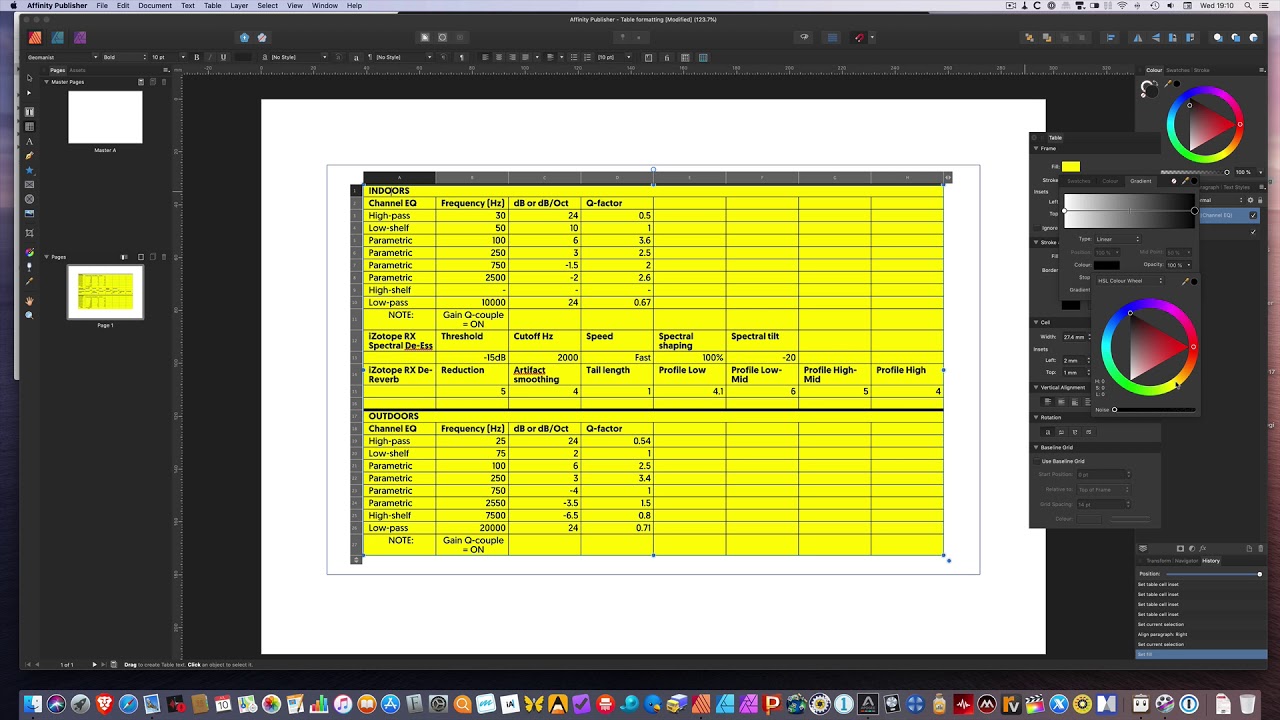
Task: Click top vertical alignment icon
Action: pos(1048,401)
